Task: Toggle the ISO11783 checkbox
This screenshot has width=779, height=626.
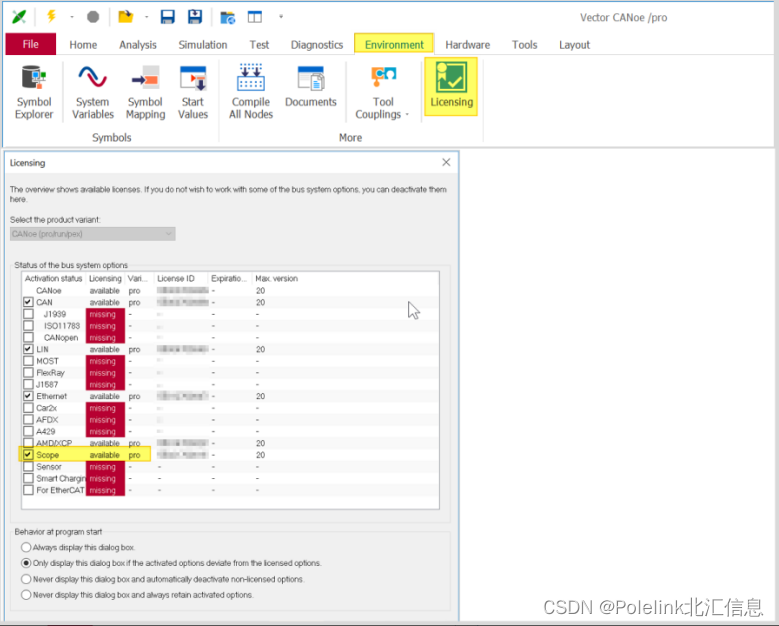Action: [28, 325]
